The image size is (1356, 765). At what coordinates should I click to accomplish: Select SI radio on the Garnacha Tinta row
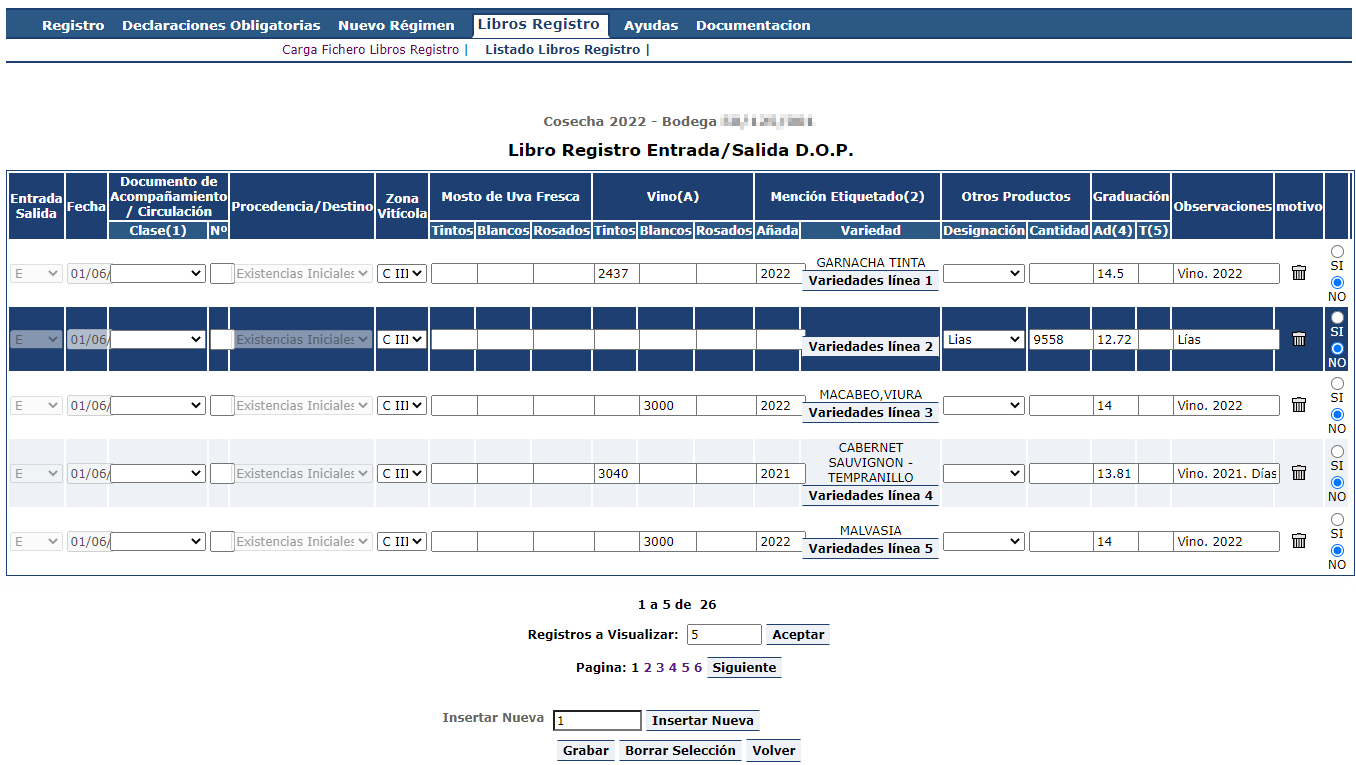click(x=1337, y=251)
